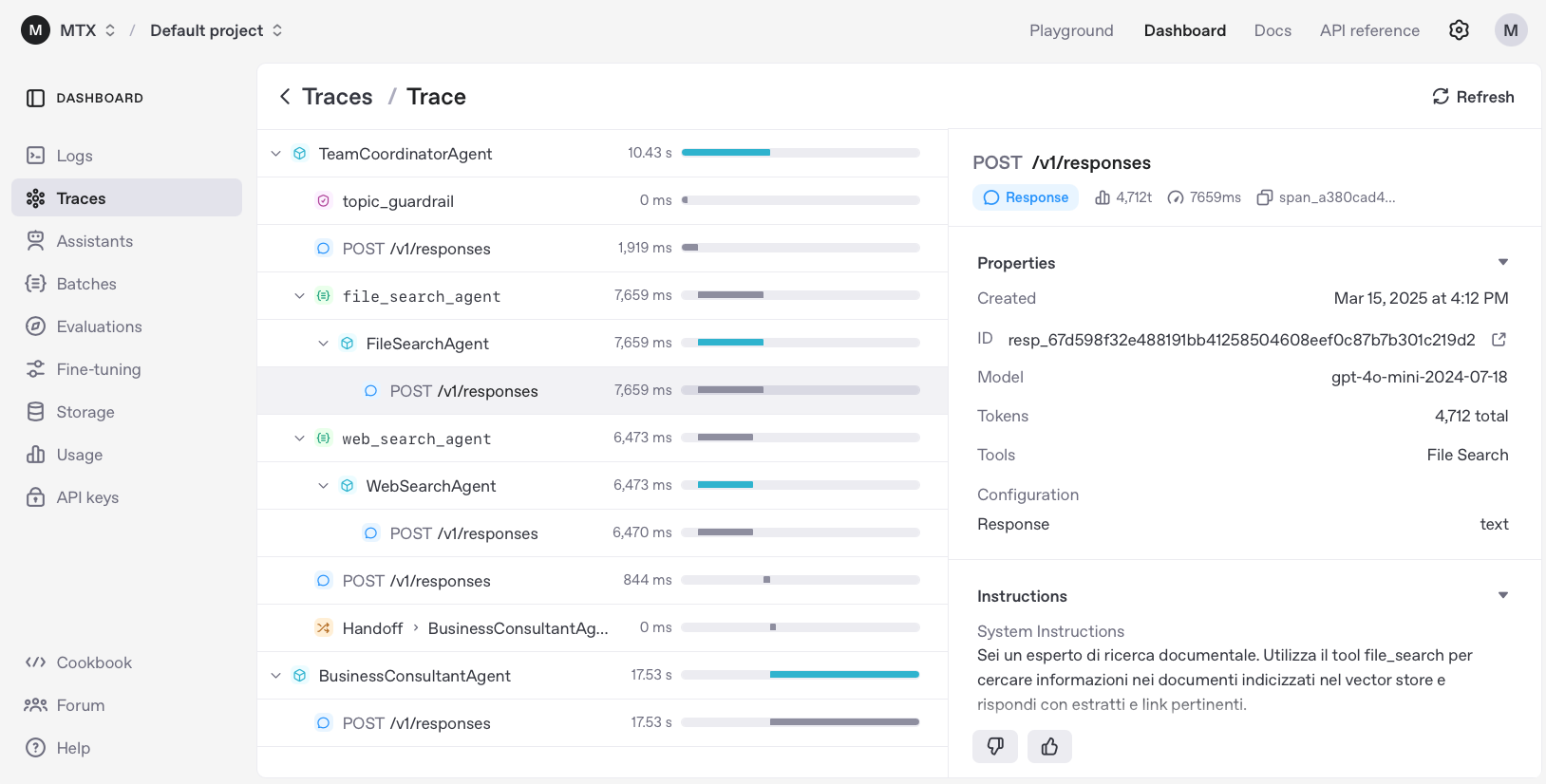Click the thumbs up feedback icon

point(1049,747)
